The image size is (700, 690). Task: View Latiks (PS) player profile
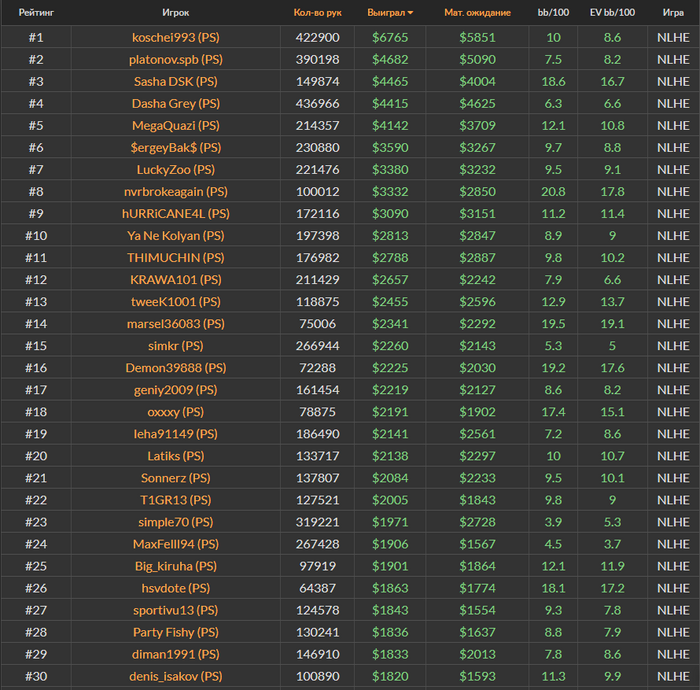pos(175,455)
